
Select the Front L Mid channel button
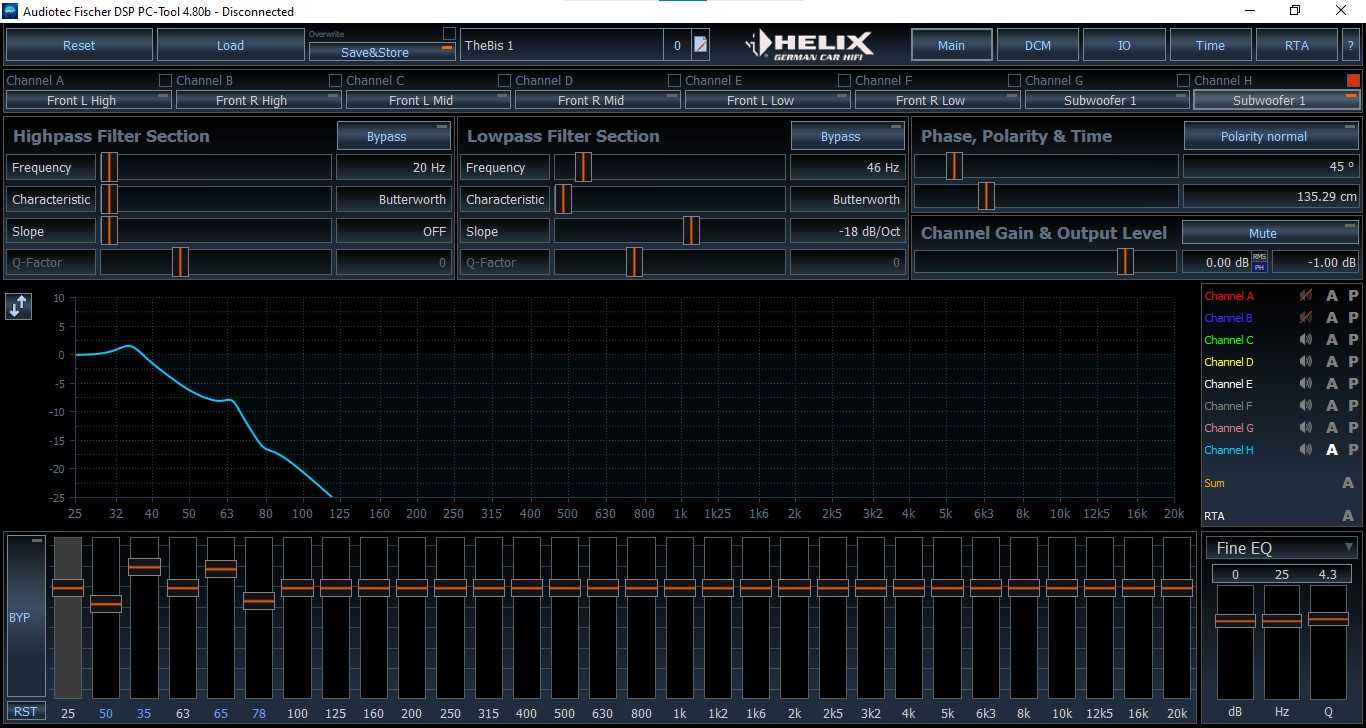click(429, 100)
